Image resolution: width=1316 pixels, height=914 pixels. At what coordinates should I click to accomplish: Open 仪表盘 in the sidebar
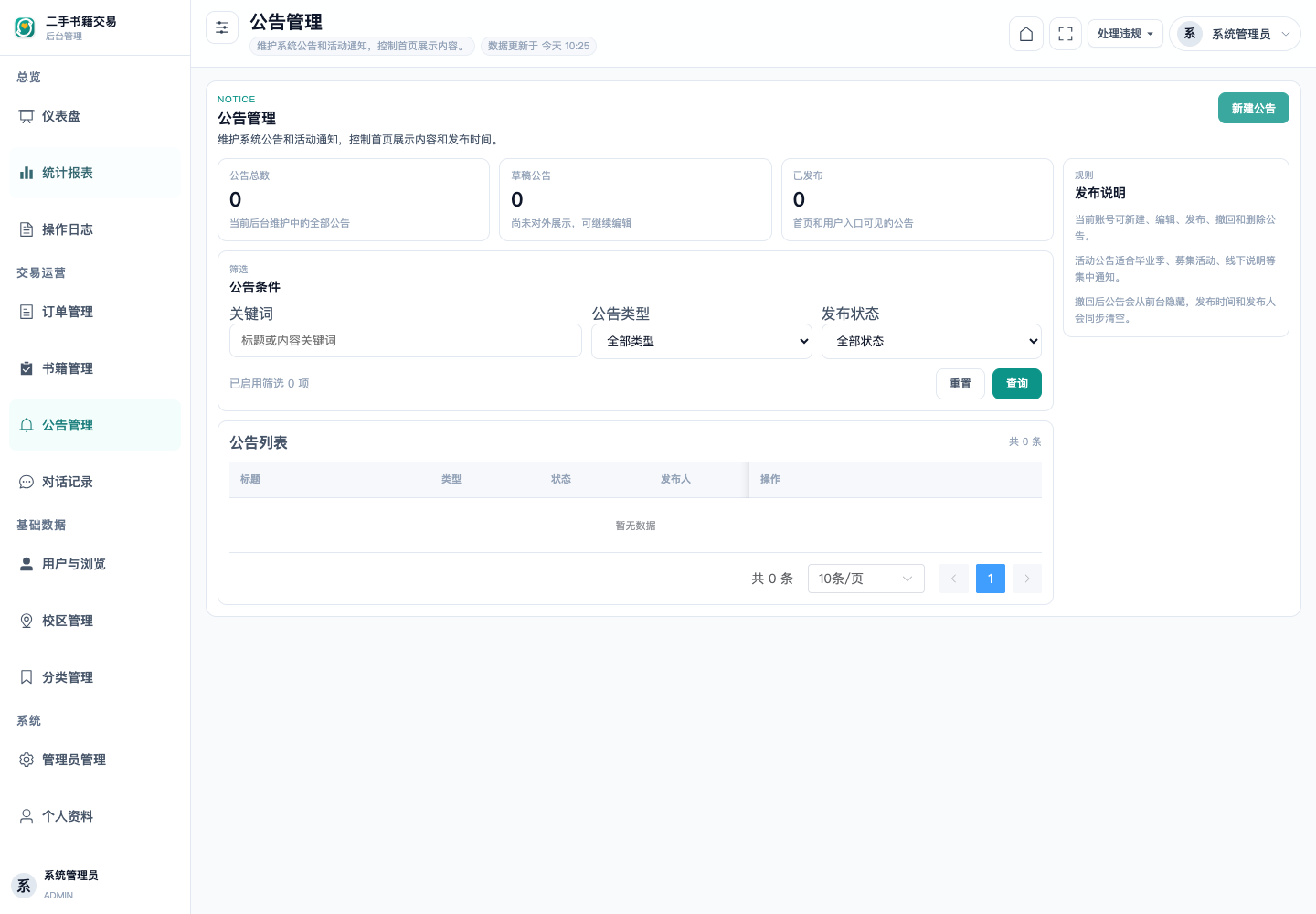coord(95,116)
